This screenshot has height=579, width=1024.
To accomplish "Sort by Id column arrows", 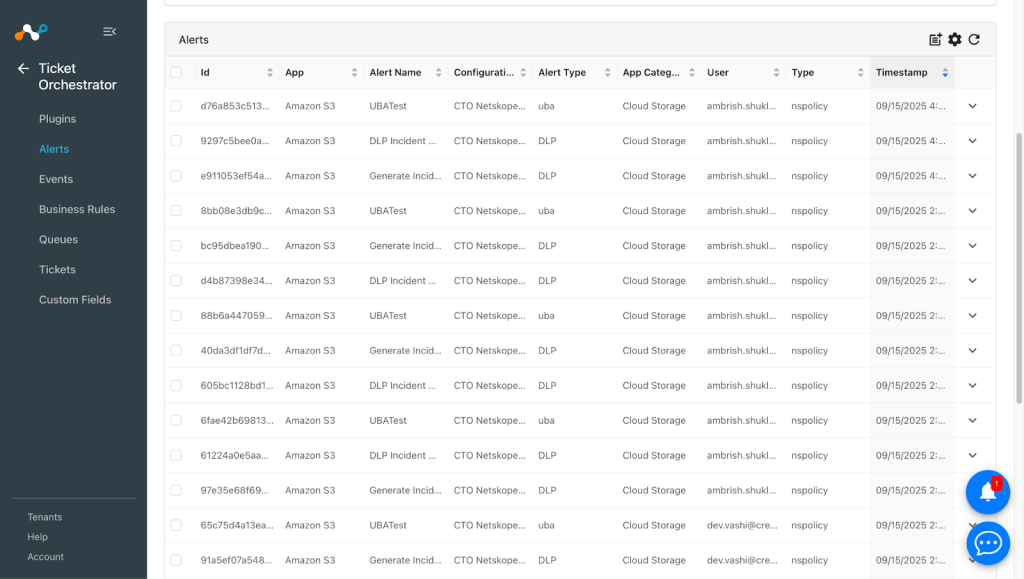I will click(x=270, y=72).
